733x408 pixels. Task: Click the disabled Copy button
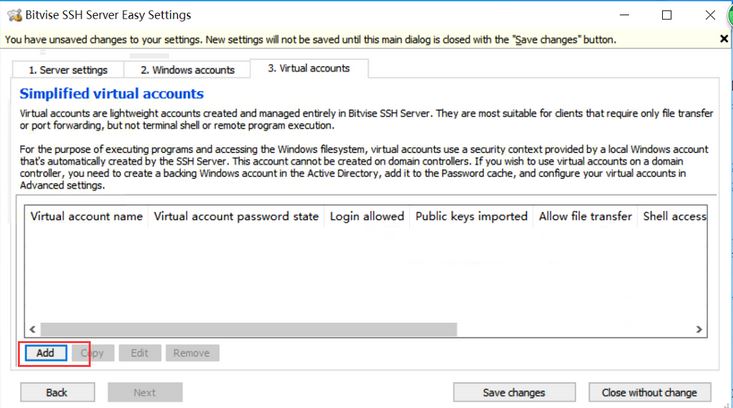[93, 353]
